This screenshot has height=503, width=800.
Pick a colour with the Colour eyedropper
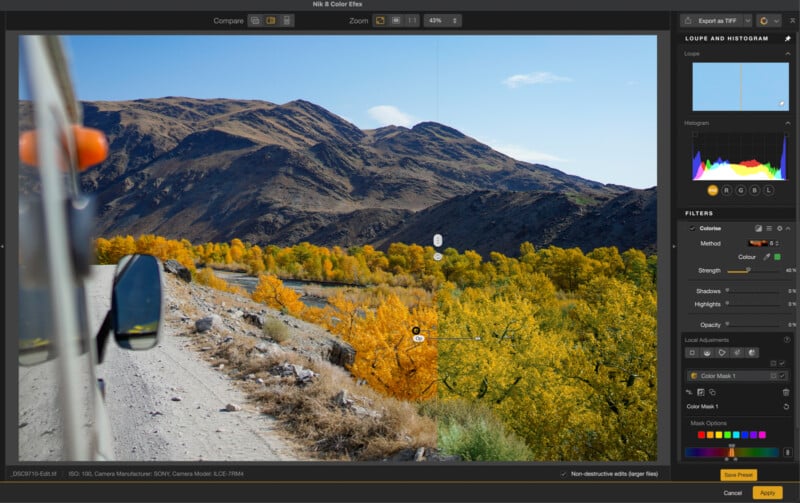point(765,257)
